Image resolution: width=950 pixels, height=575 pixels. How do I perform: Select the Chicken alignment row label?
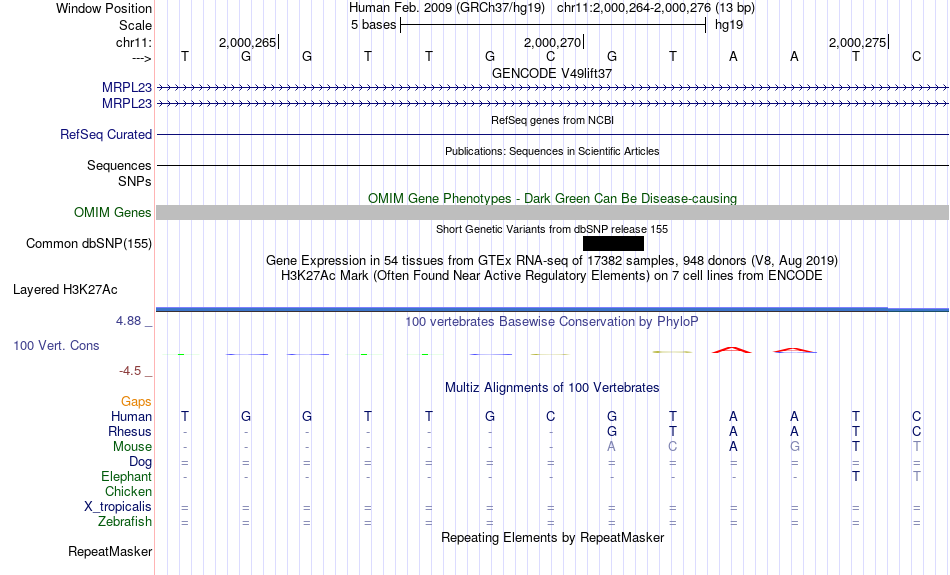(x=128, y=491)
